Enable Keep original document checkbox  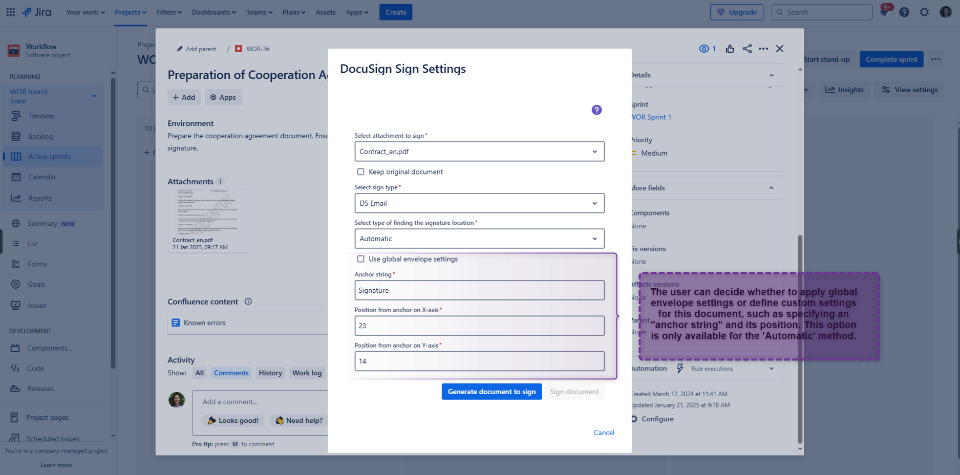pyautogui.click(x=361, y=172)
